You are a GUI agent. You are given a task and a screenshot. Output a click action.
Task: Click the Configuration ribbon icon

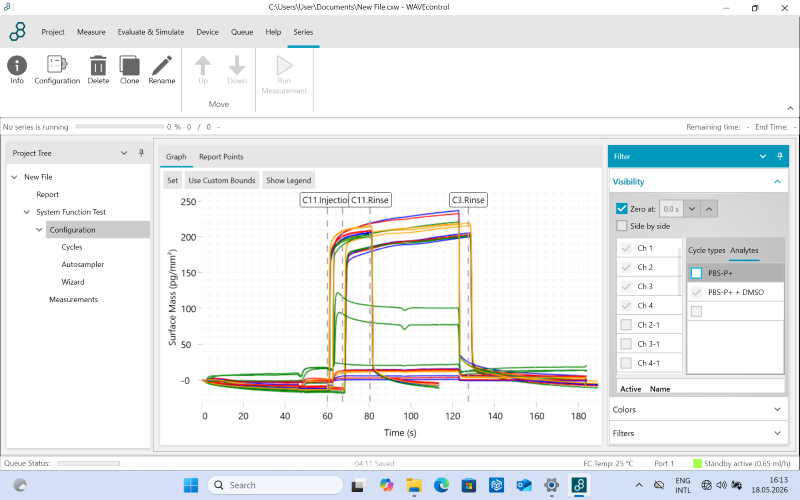click(x=57, y=65)
